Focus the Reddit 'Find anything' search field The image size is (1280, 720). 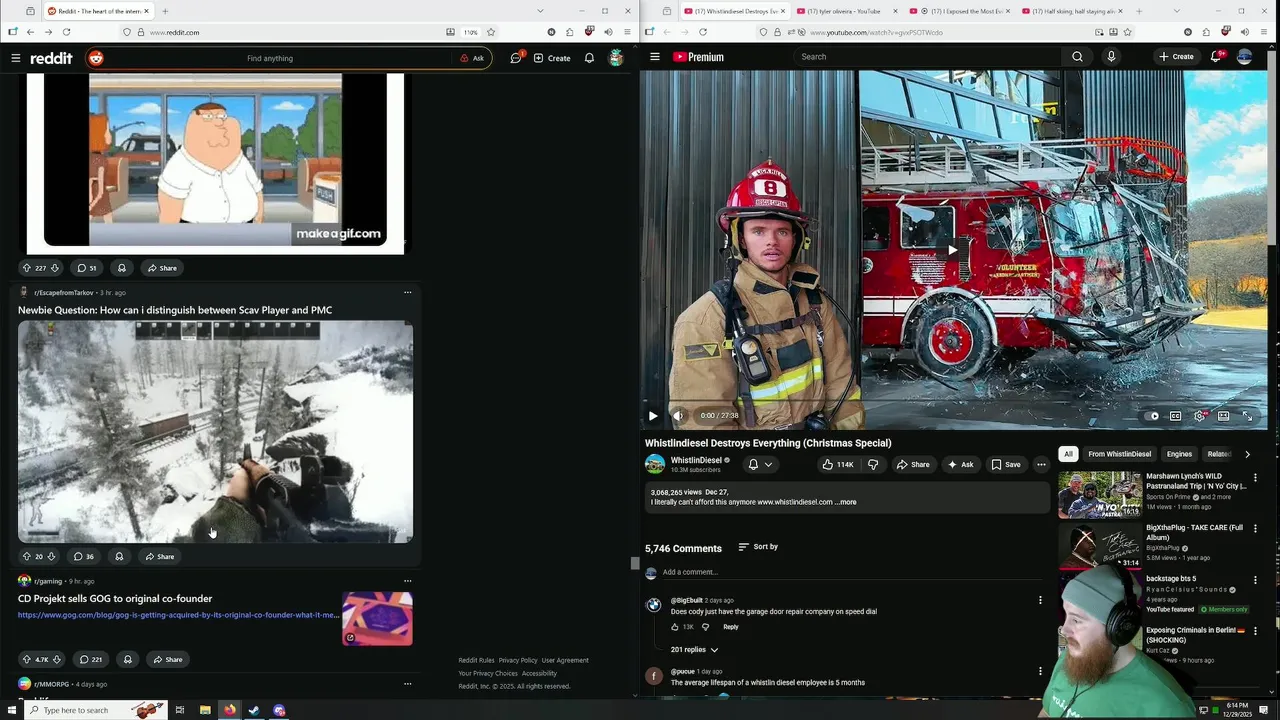tap(270, 58)
